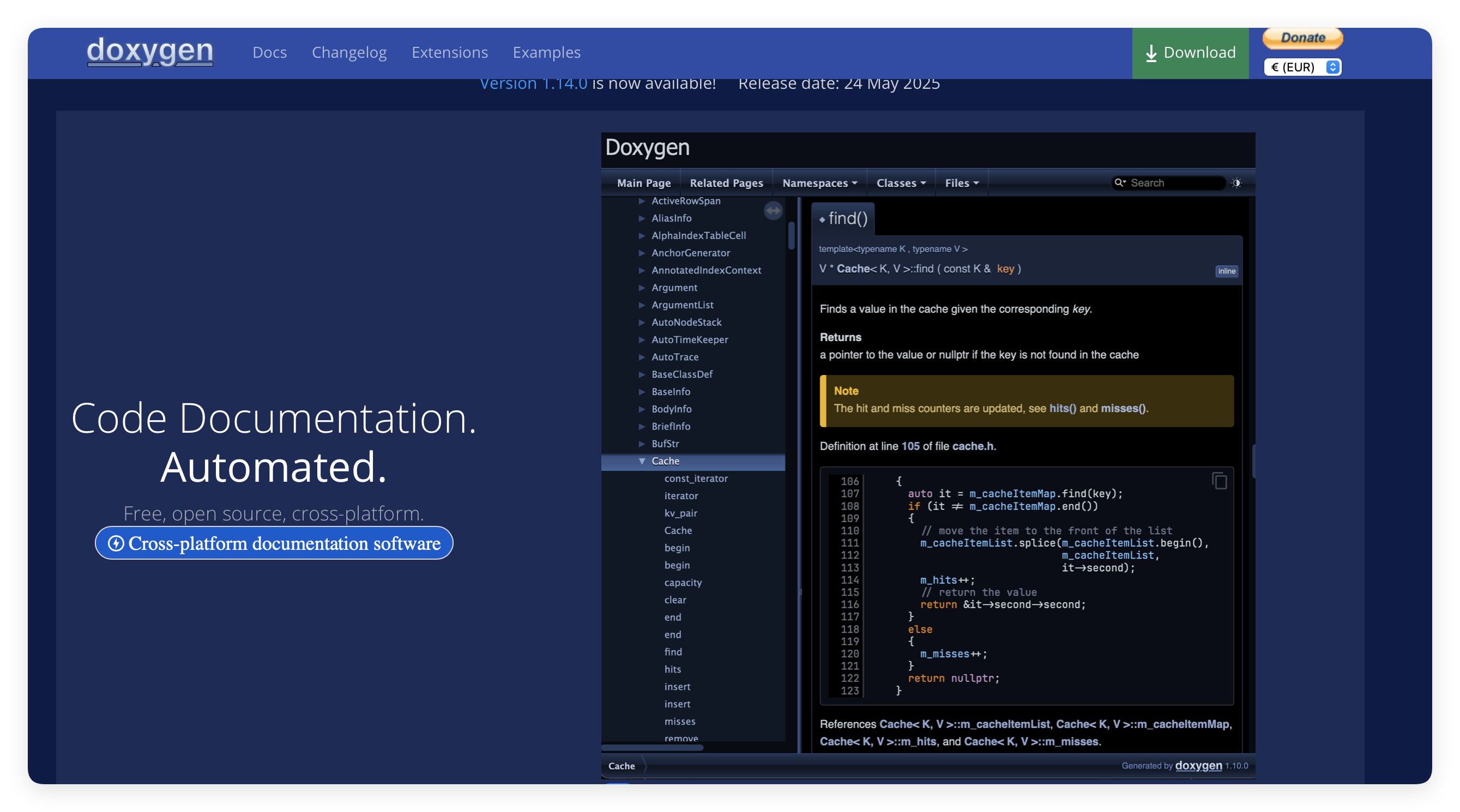Open the Namespaces dropdown menu
Image resolution: width=1460 pixels, height=812 pixels.
tap(819, 183)
